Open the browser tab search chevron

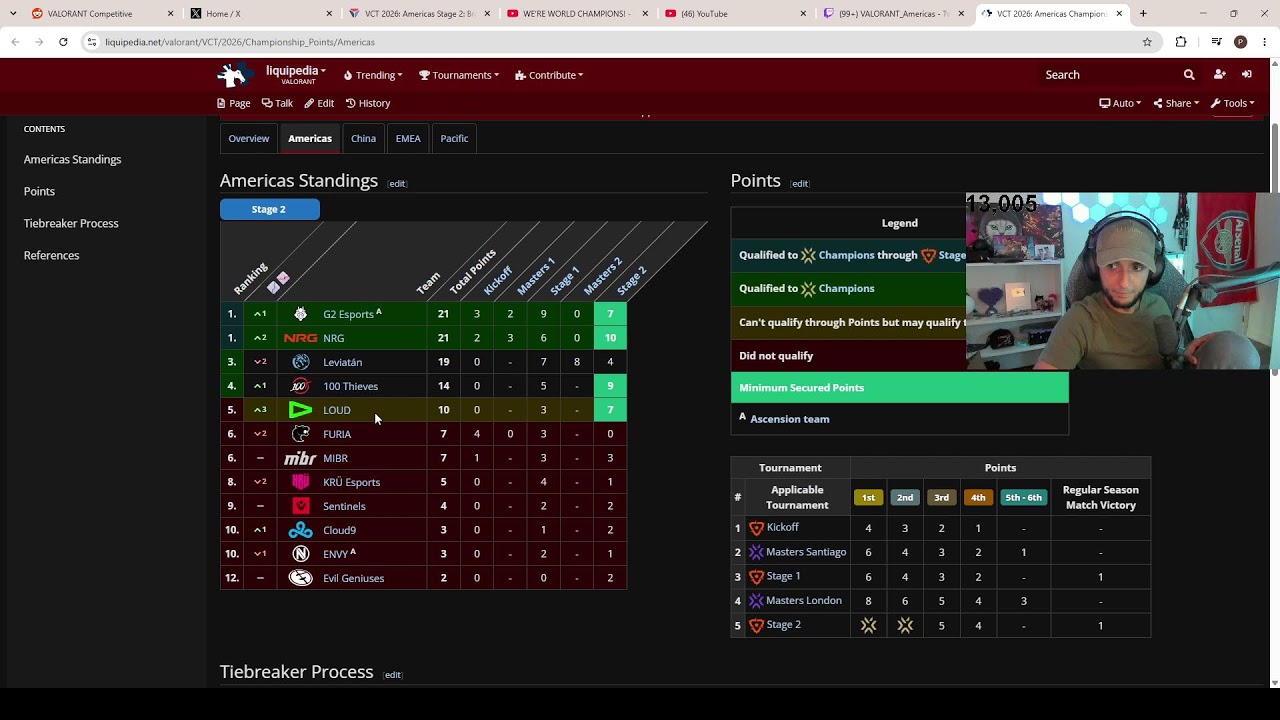coord(13,14)
